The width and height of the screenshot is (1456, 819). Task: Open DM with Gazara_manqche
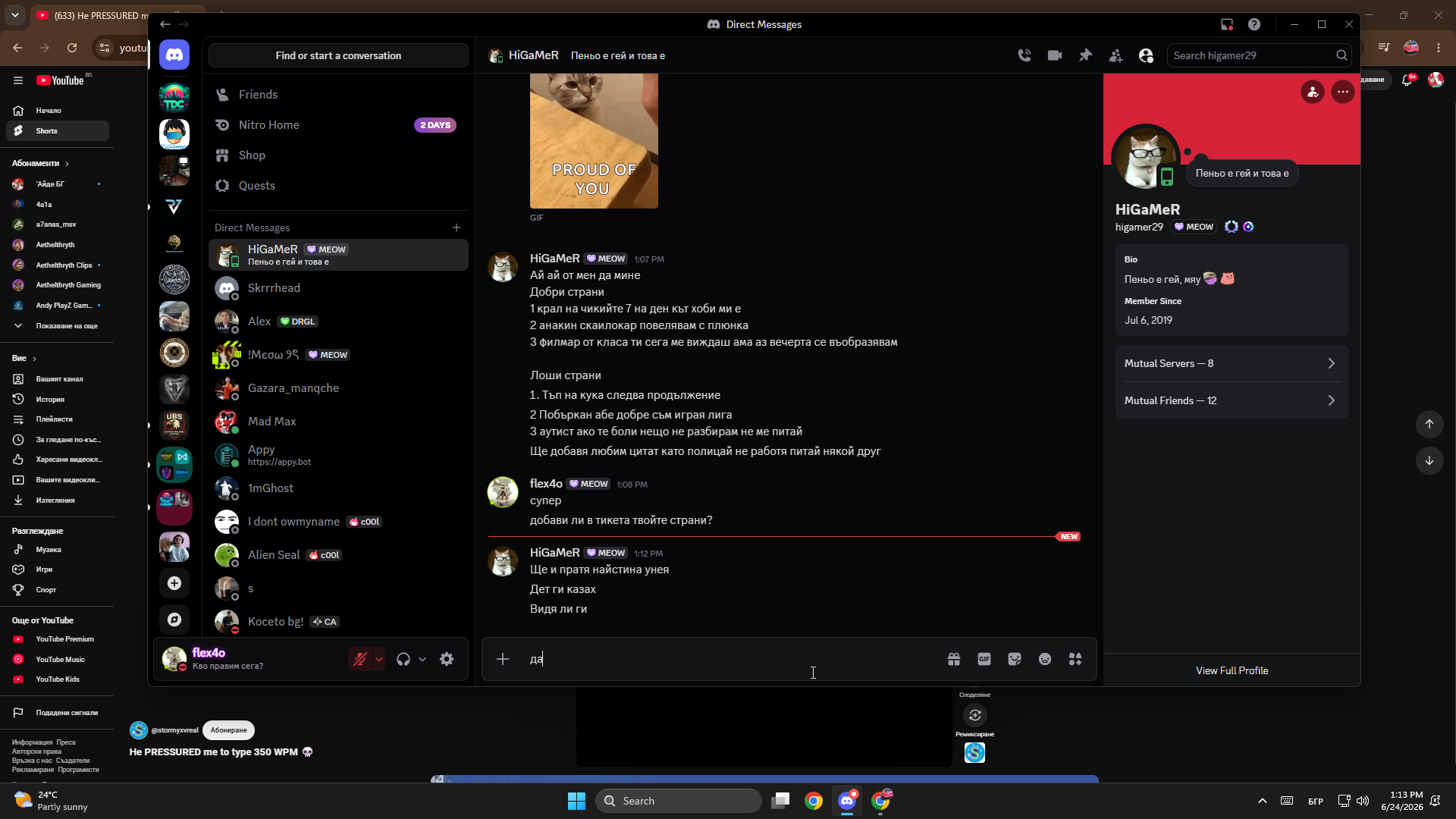(x=338, y=388)
